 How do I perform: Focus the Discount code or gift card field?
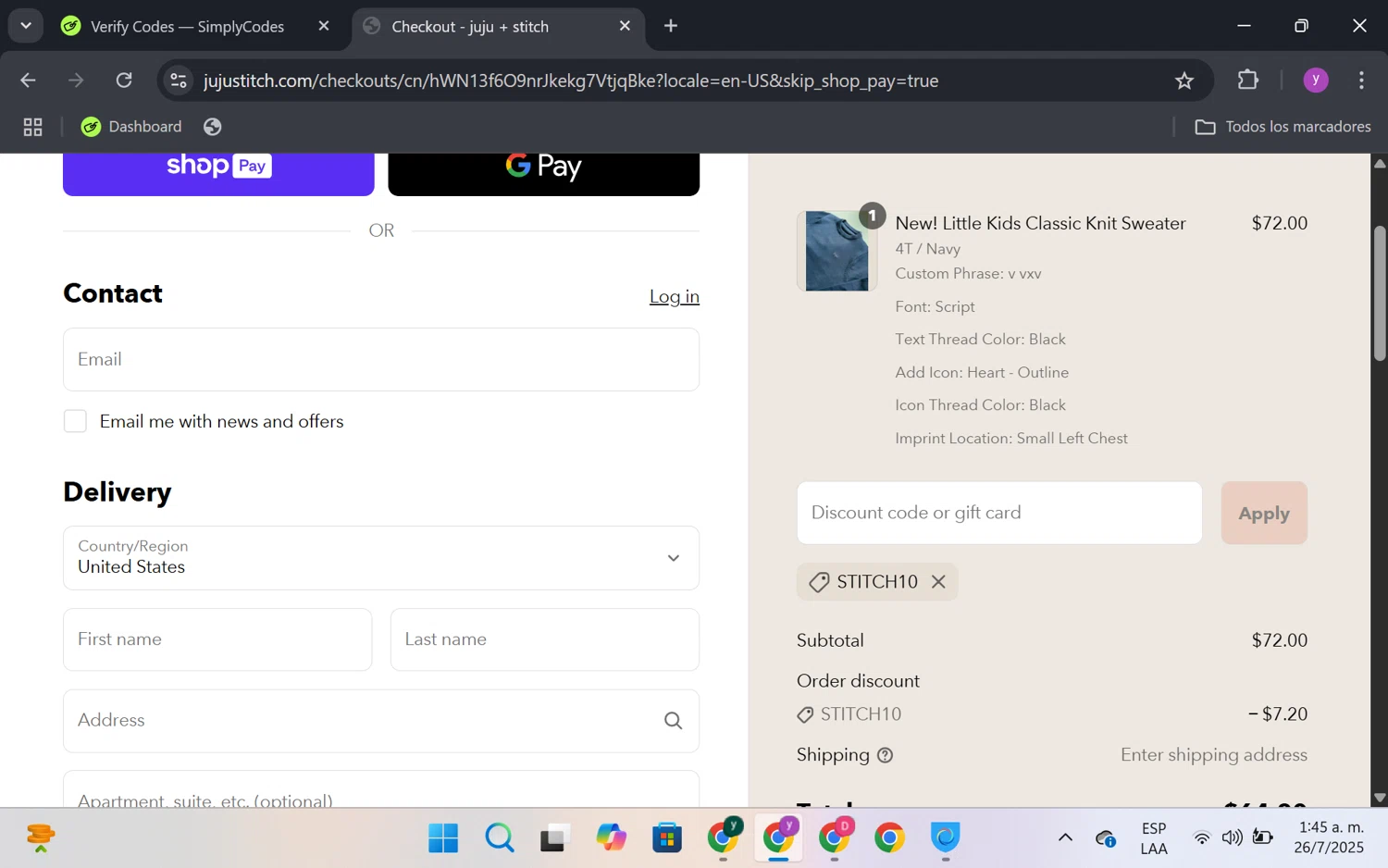point(999,513)
